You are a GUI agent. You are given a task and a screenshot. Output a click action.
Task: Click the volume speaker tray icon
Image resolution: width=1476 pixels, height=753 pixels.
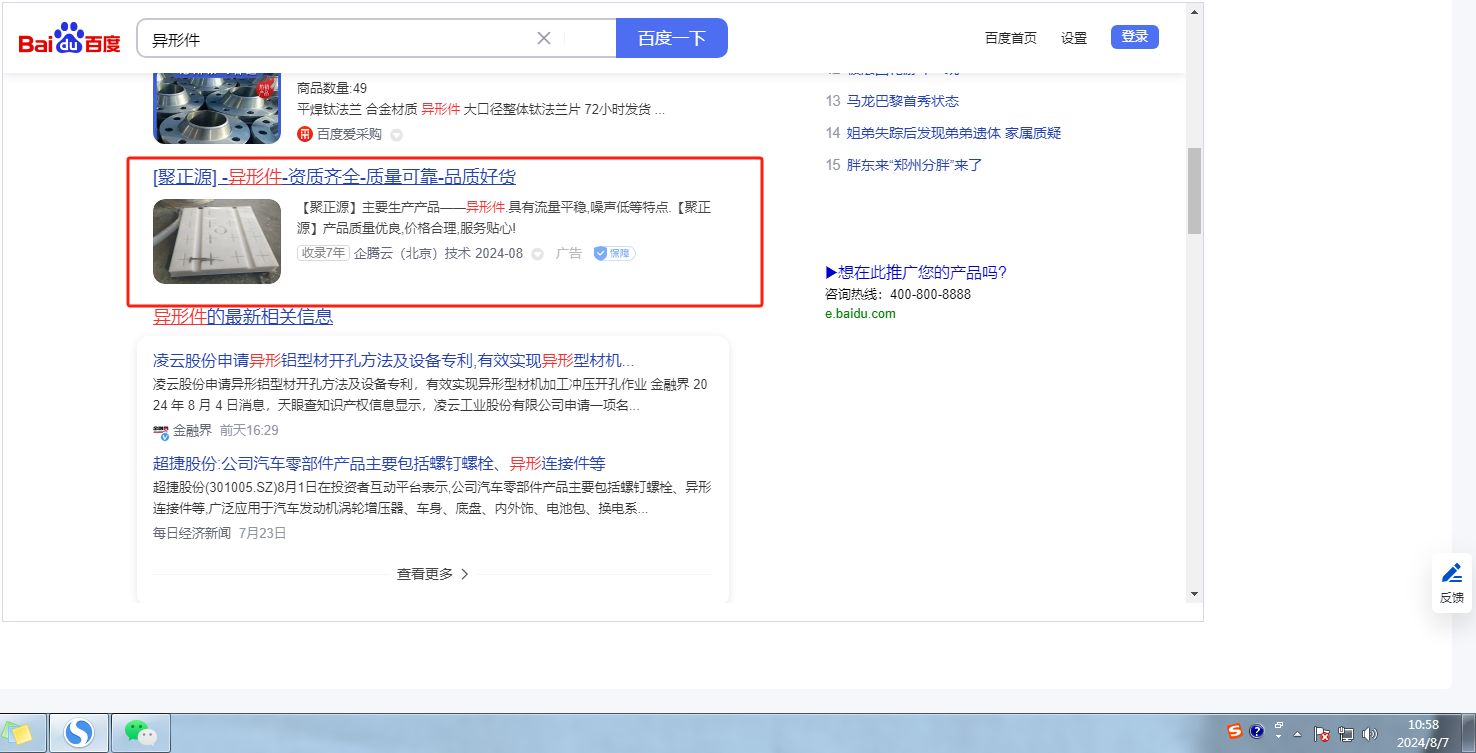tap(1370, 734)
